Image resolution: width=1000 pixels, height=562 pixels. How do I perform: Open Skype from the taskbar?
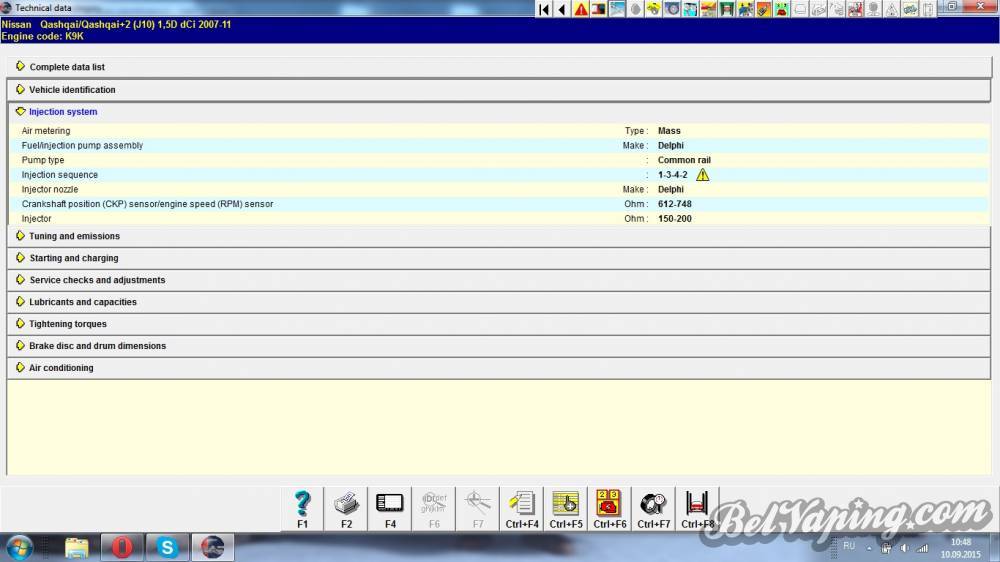(167, 547)
